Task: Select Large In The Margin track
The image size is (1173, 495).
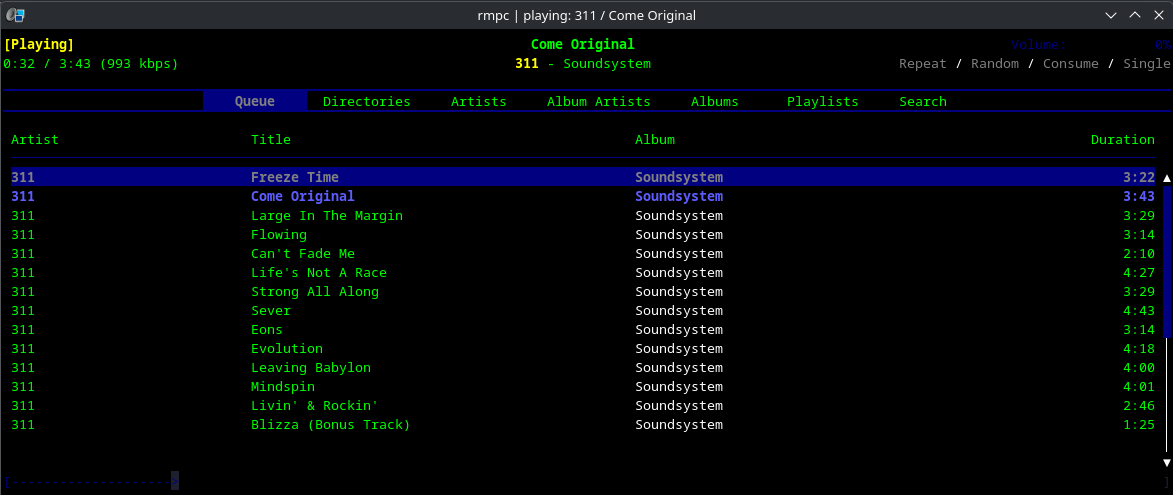Action: click(583, 215)
